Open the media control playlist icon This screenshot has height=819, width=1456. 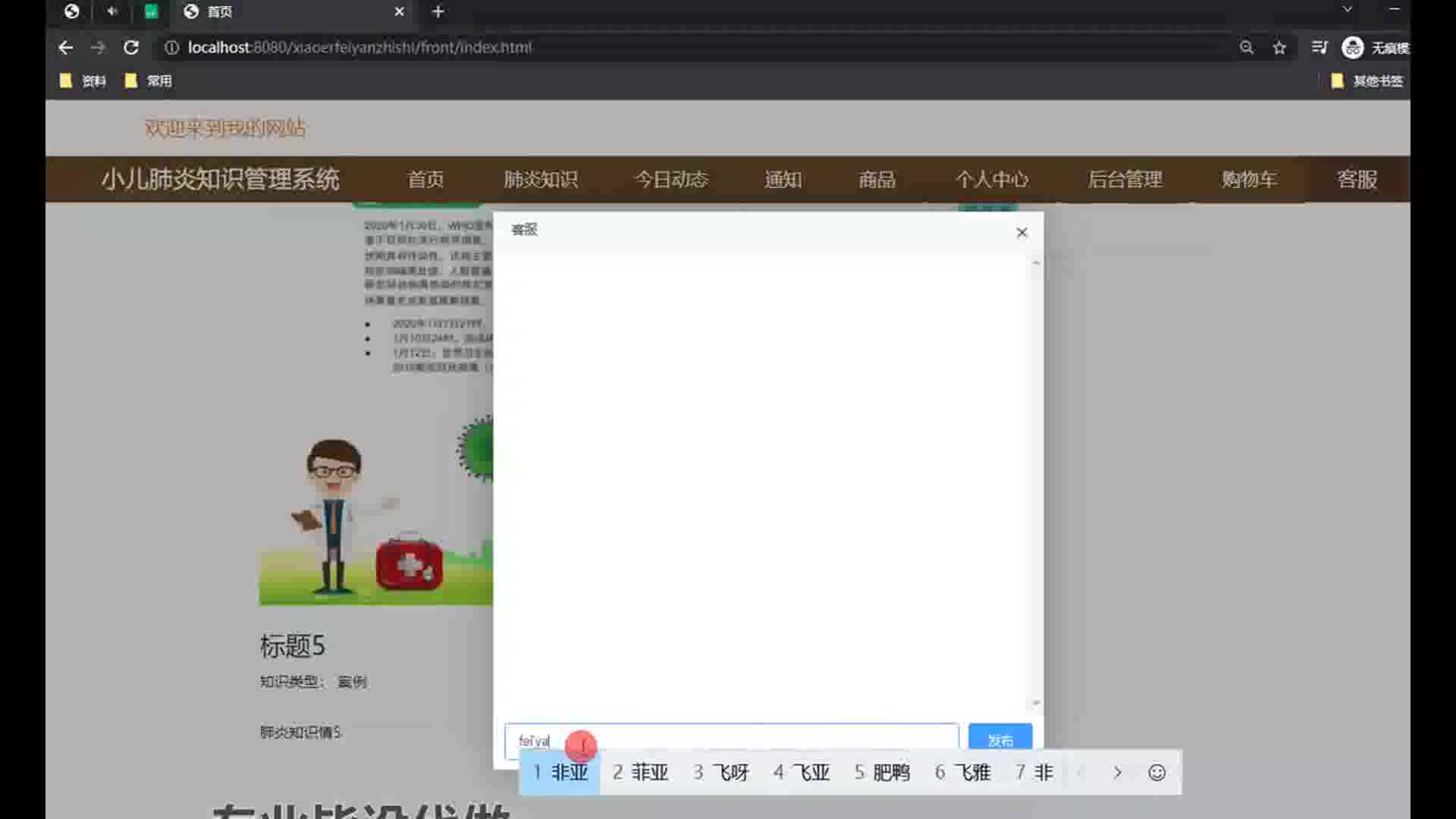pos(1319,48)
